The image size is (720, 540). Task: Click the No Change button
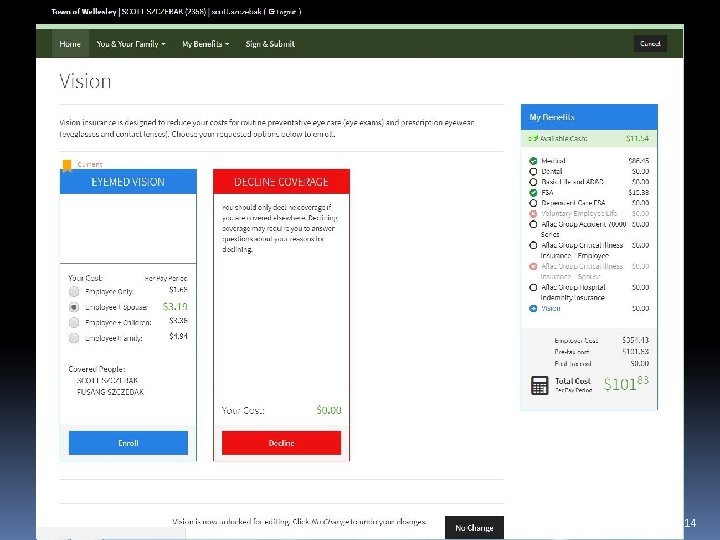(x=474, y=528)
